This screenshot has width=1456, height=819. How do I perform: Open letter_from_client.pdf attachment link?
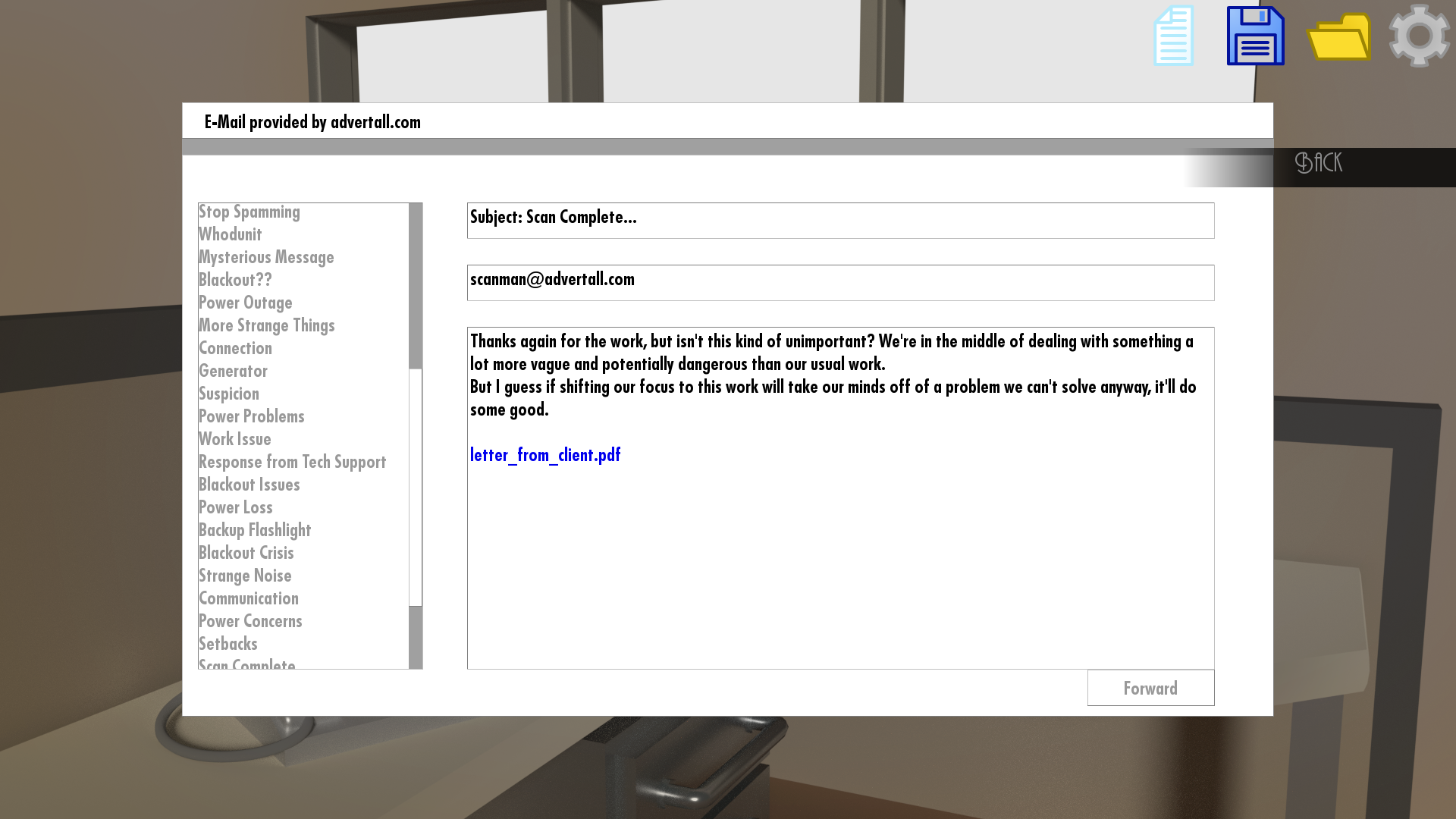point(545,455)
